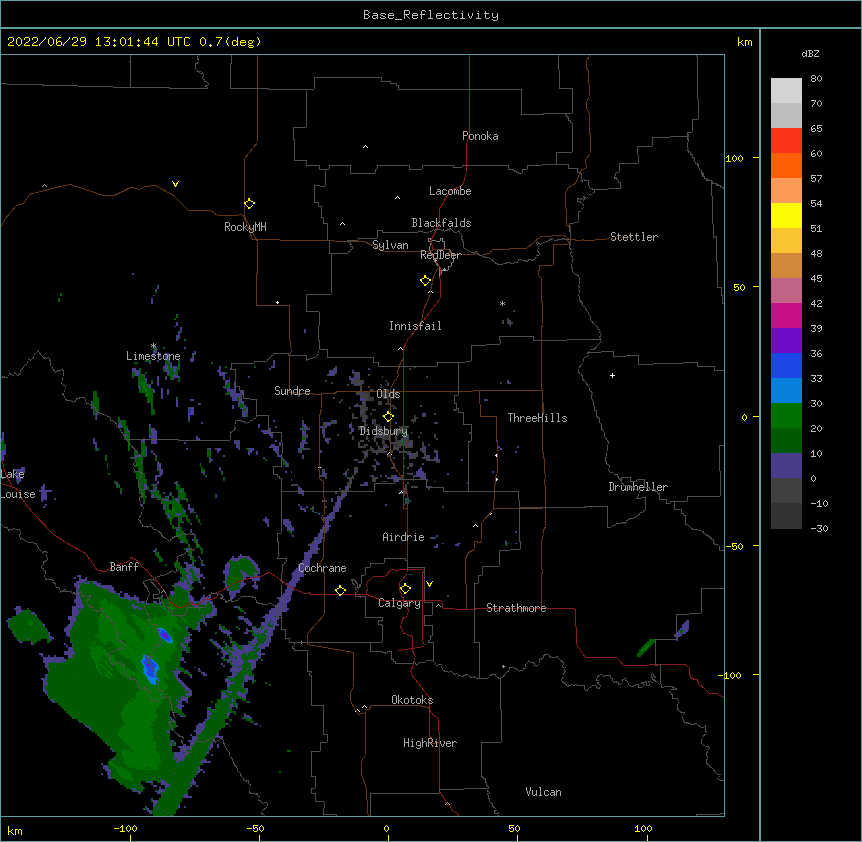Select the yellow V marker northwest of RockyMH
Screen dimensions: 862x842
click(x=175, y=184)
